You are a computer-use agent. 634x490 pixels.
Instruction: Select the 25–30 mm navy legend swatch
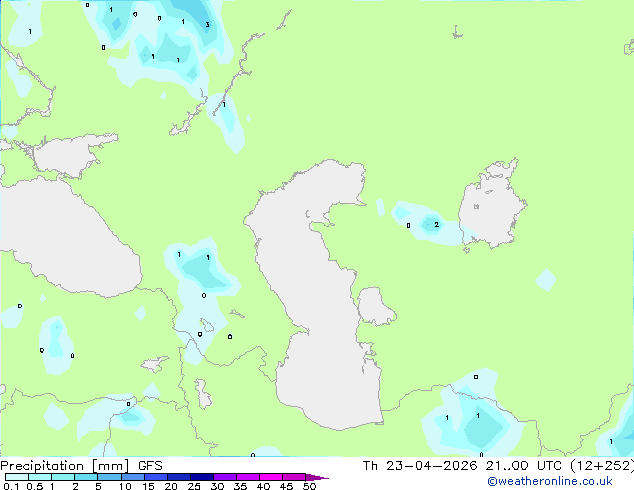point(201,477)
